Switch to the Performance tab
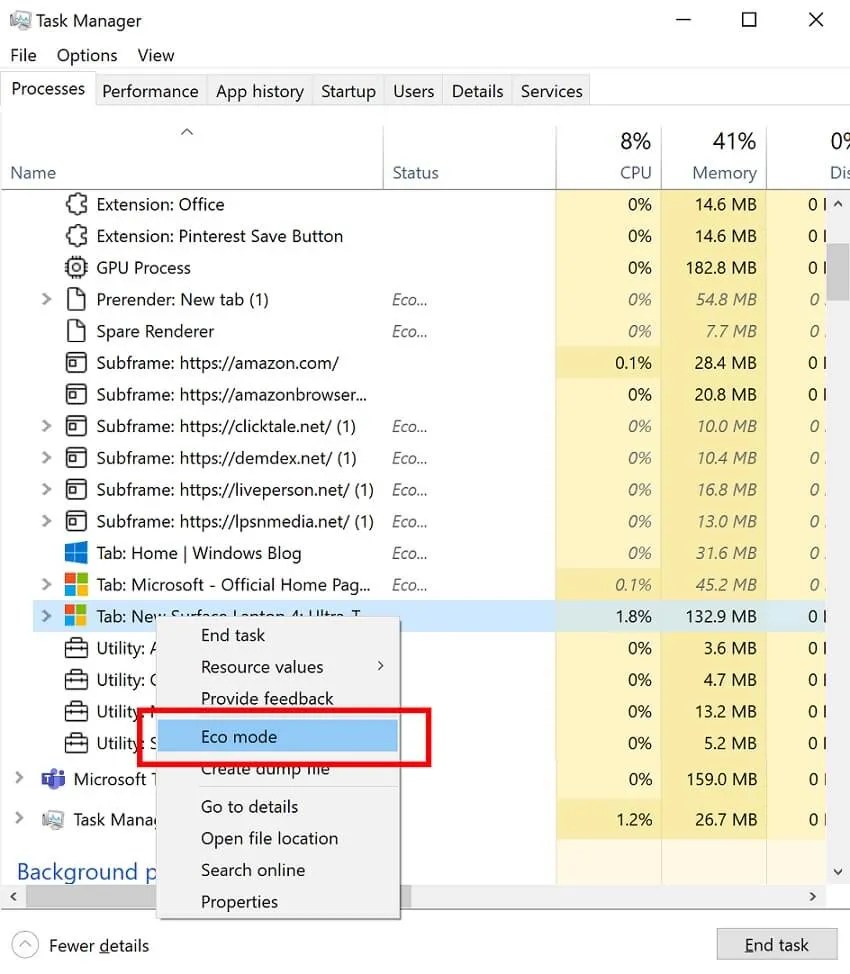The height and width of the screenshot is (974, 850). [x=150, y=90]
